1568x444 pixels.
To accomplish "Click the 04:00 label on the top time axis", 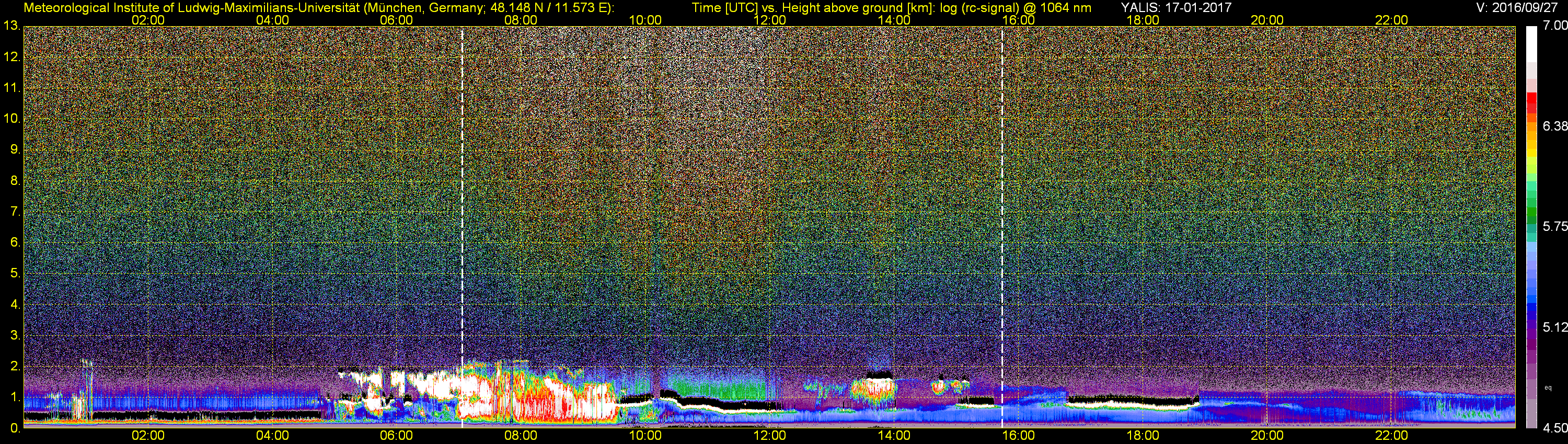I will point(272,20).
